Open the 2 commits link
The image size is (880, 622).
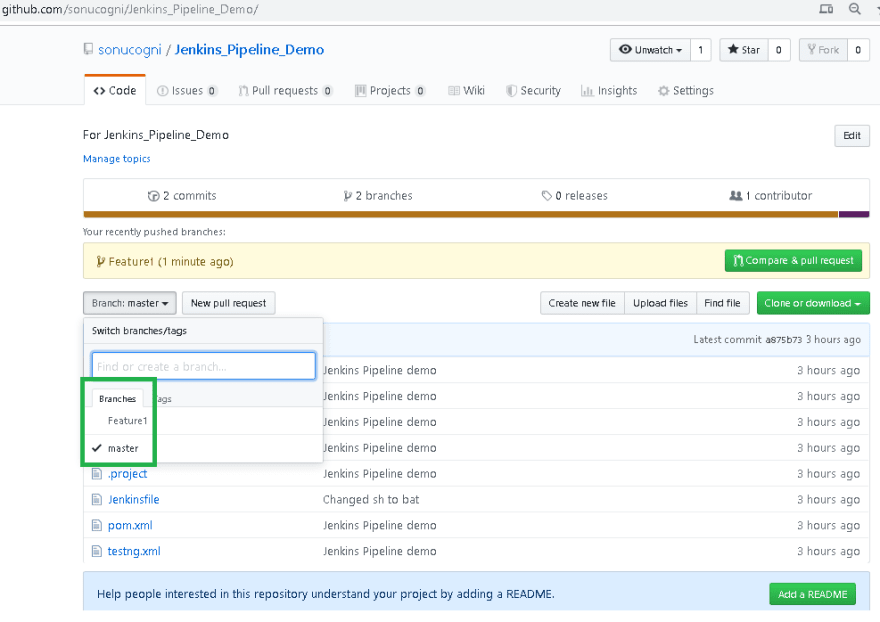pyautogui.click(x=182, y=196)
